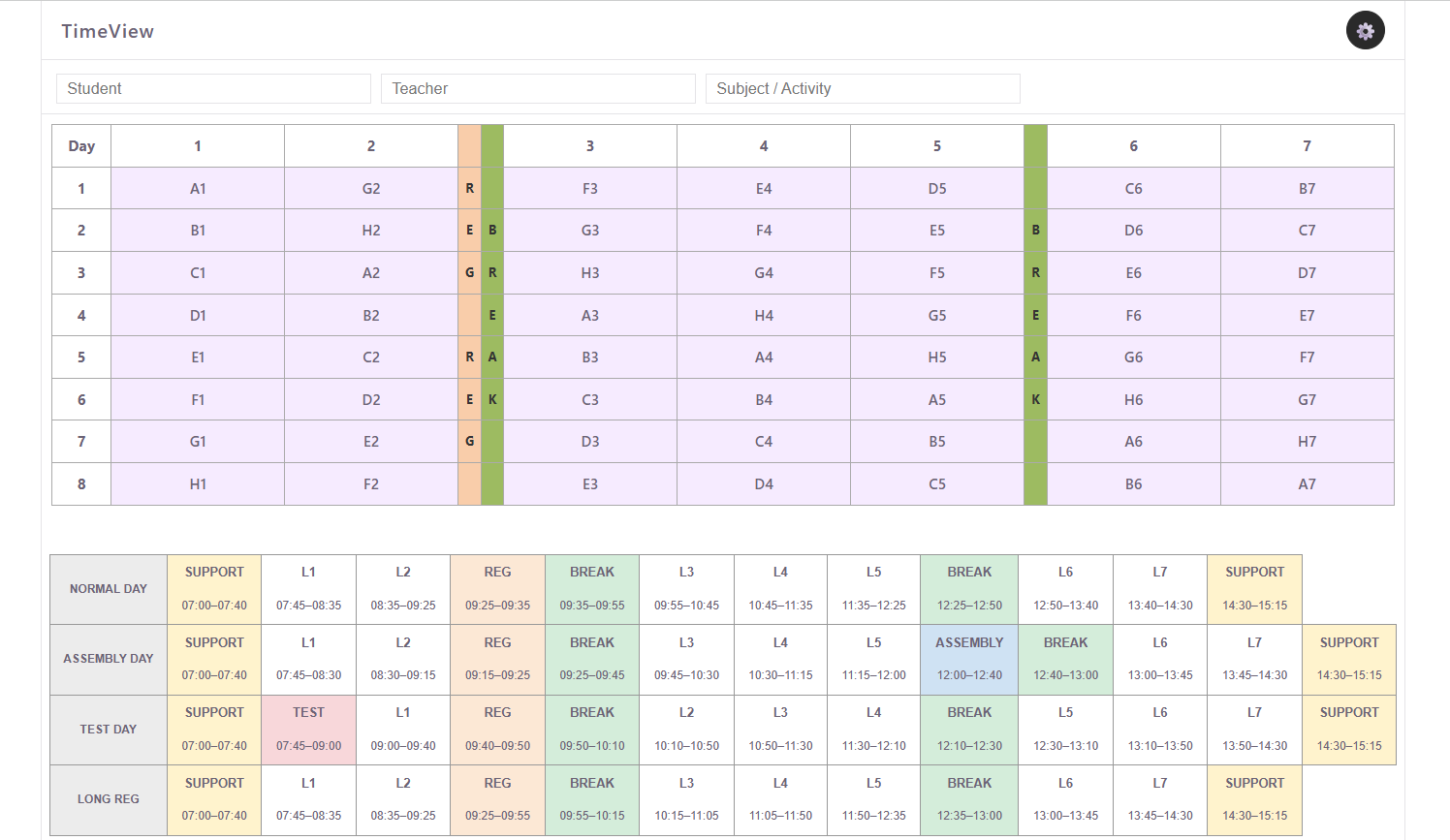Select Long Reg L6 13:00–13:45 slot
1450x840 pixels.
(x=1065, y=799)
